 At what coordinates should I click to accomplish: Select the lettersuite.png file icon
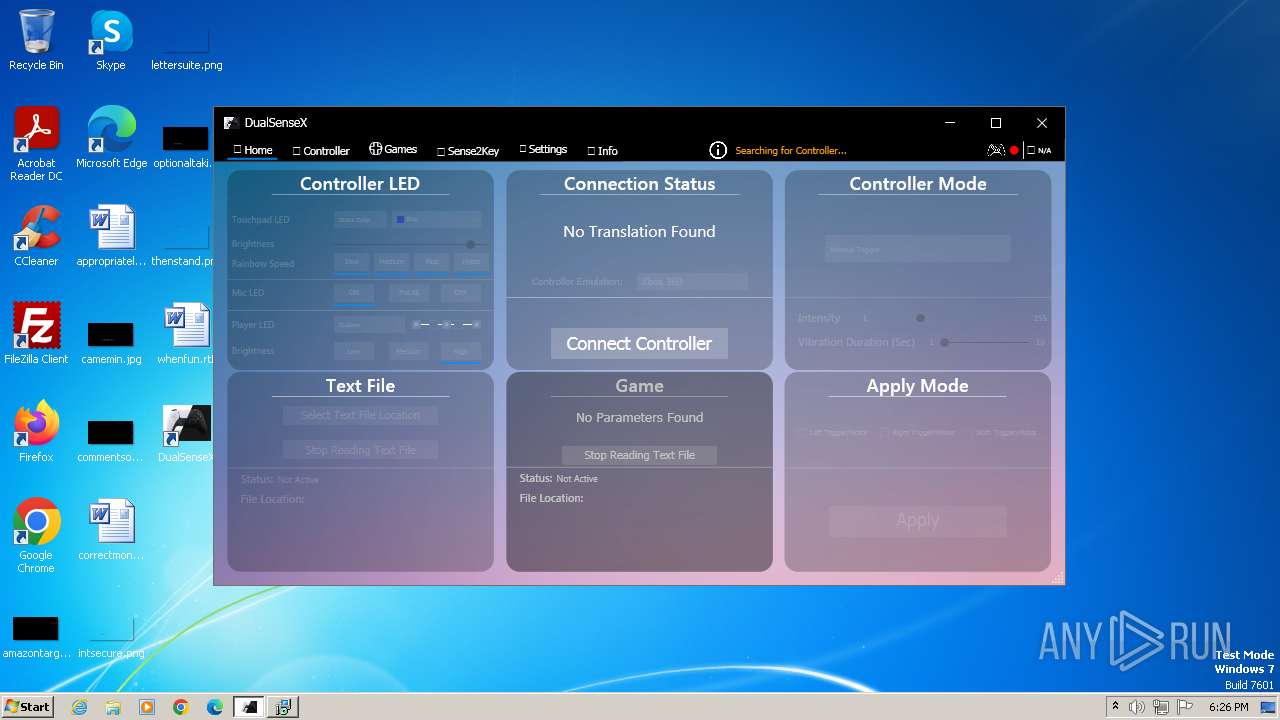(x=186, y=48)
